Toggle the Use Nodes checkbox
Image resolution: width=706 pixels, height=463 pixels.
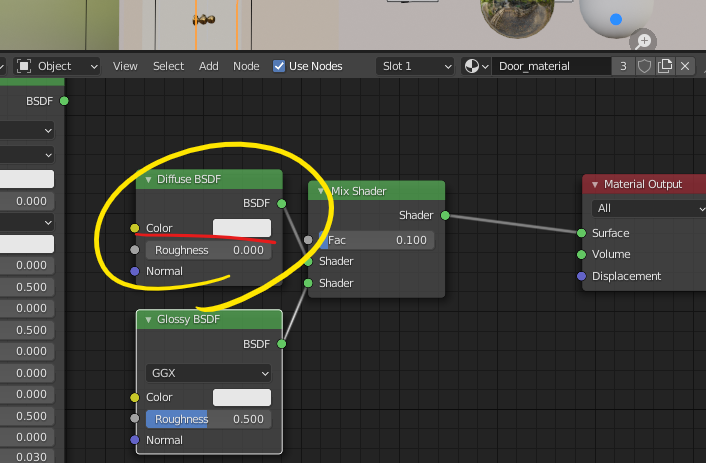pos(279,66)
